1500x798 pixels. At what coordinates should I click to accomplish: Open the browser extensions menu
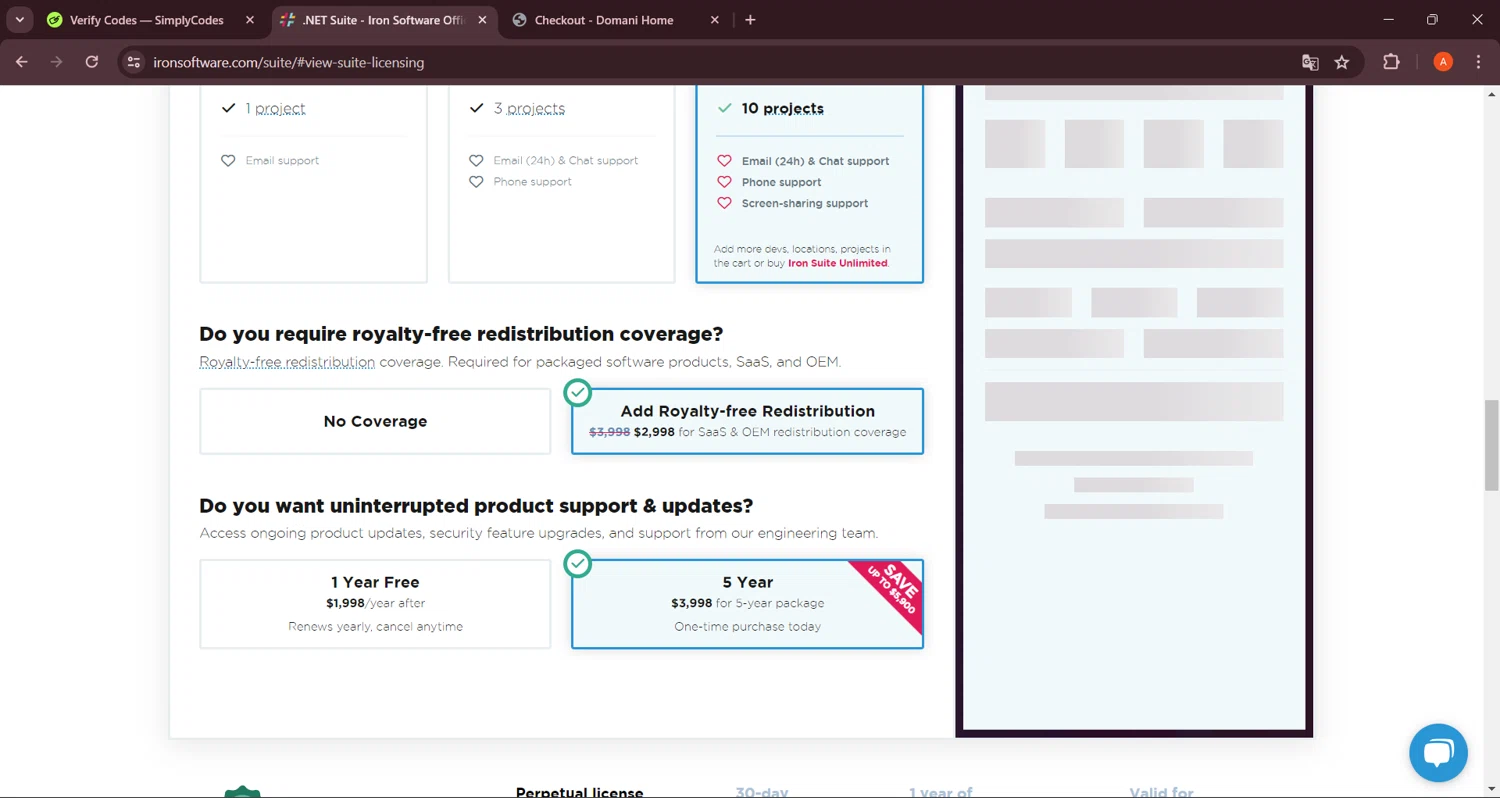1391,62
